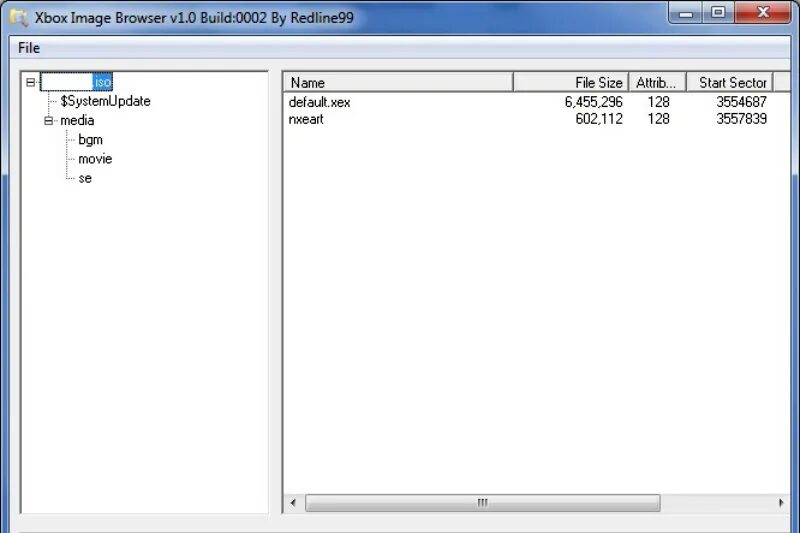This screenshot has height=533, width=800.
Task: Click start sector 3554687
Action: 741,102
